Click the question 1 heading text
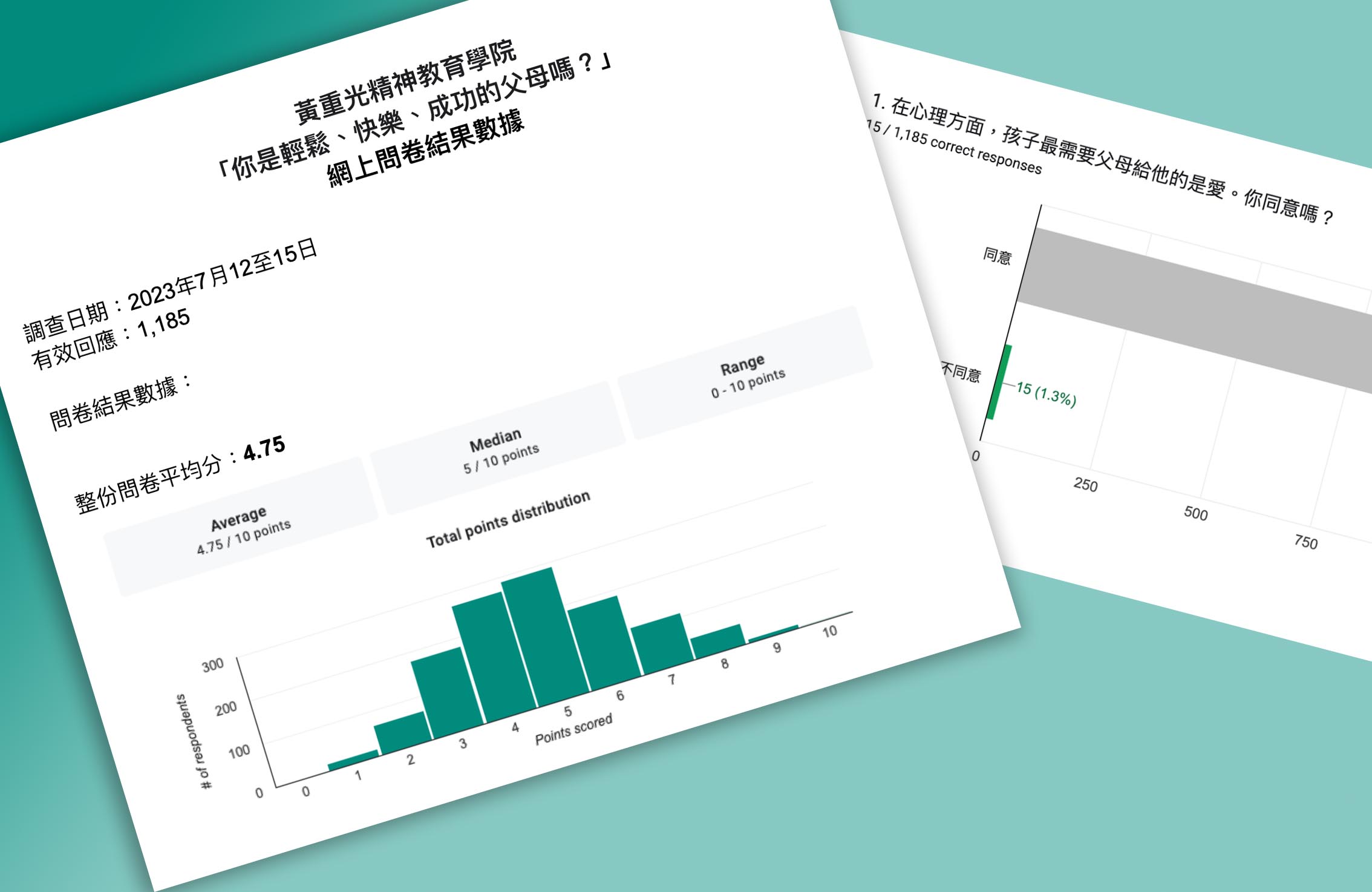This screenshot has width=1372, height=892. pyautogui.click(x=1102, y=160)
